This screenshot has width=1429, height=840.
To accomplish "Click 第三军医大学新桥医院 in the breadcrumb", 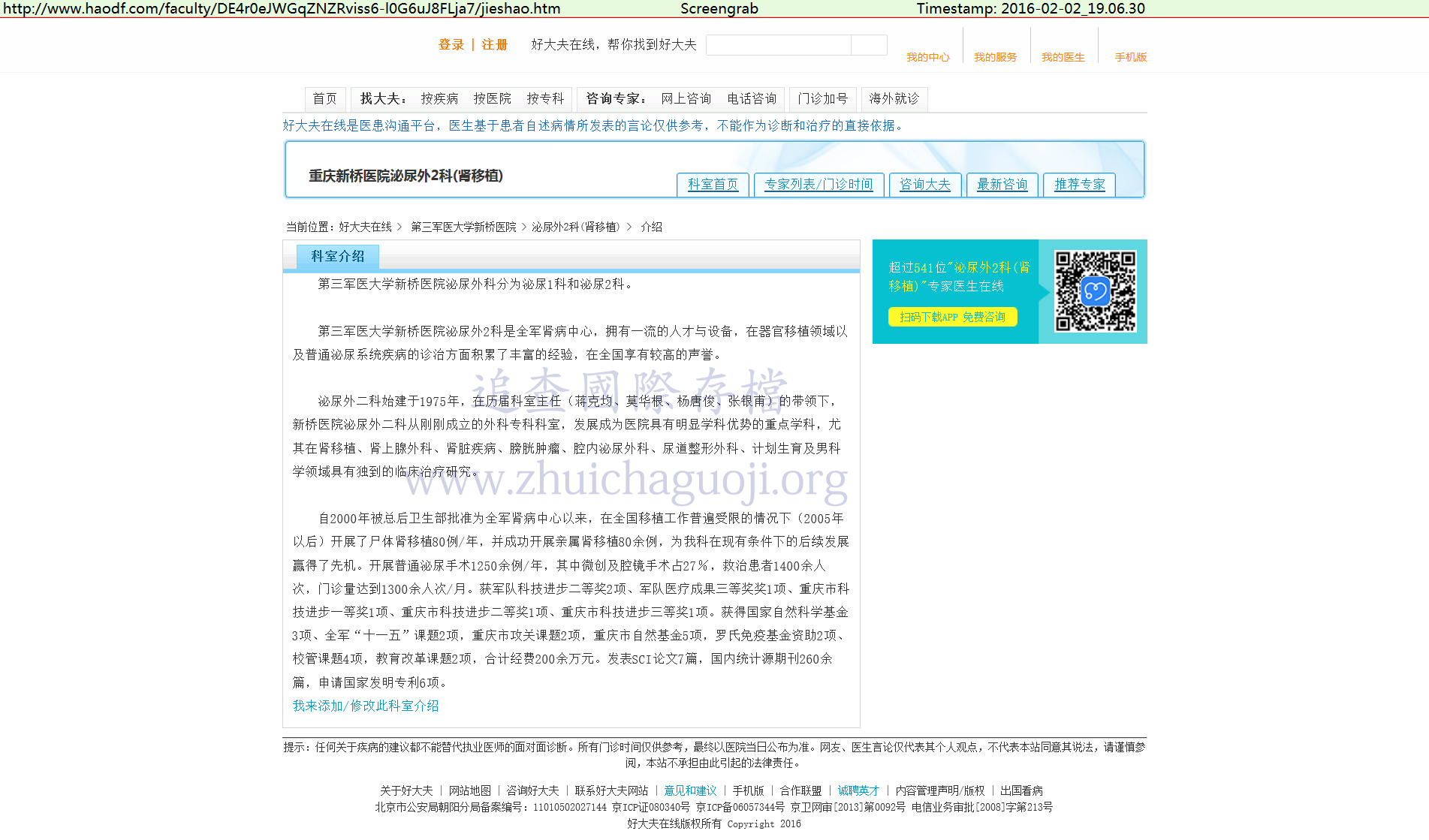I will coord(463,227).
